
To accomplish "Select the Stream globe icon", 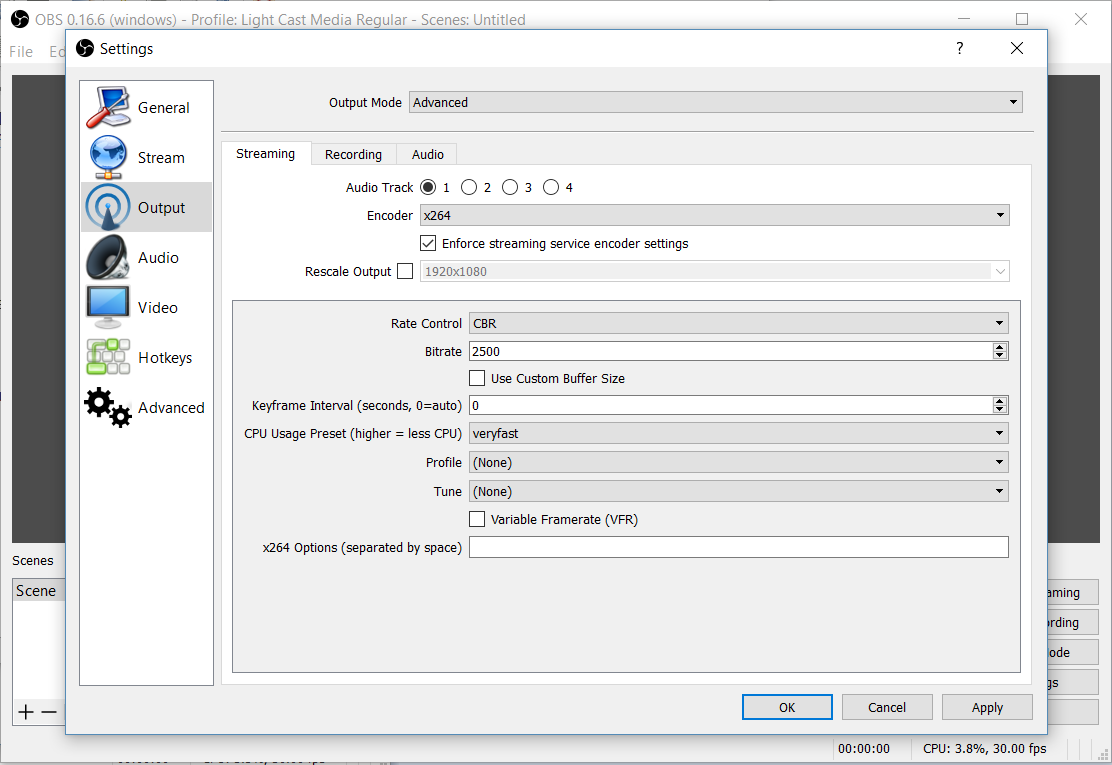I will [x=108, y=157].
